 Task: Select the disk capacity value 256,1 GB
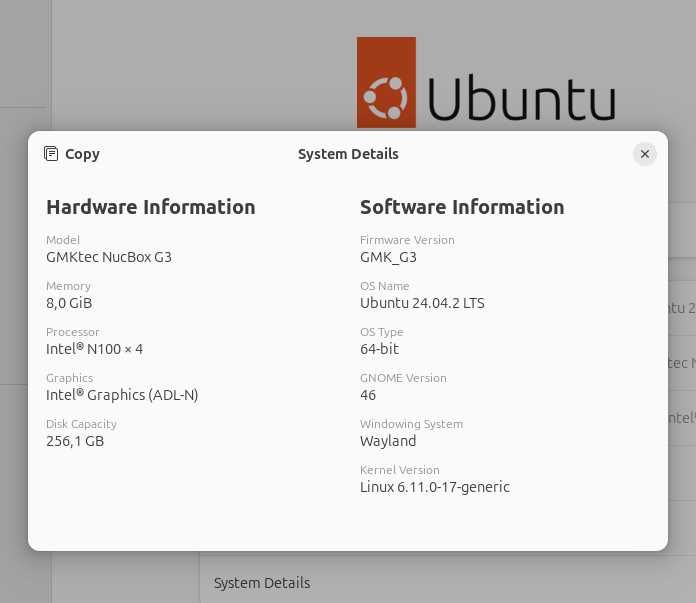tap(75, 441)
